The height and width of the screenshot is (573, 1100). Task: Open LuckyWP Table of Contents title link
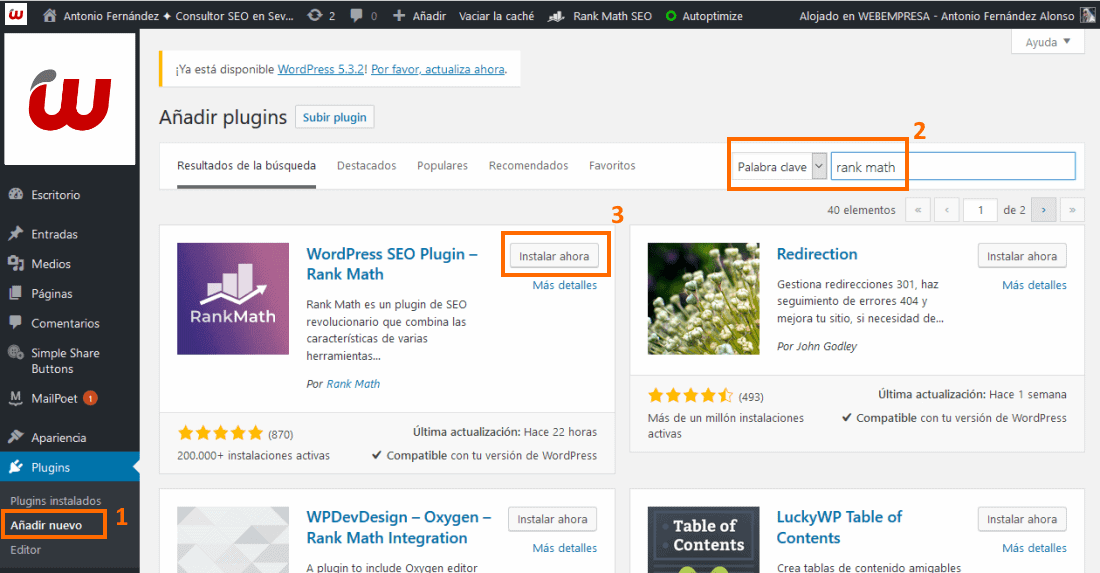[x=839, y=527]
